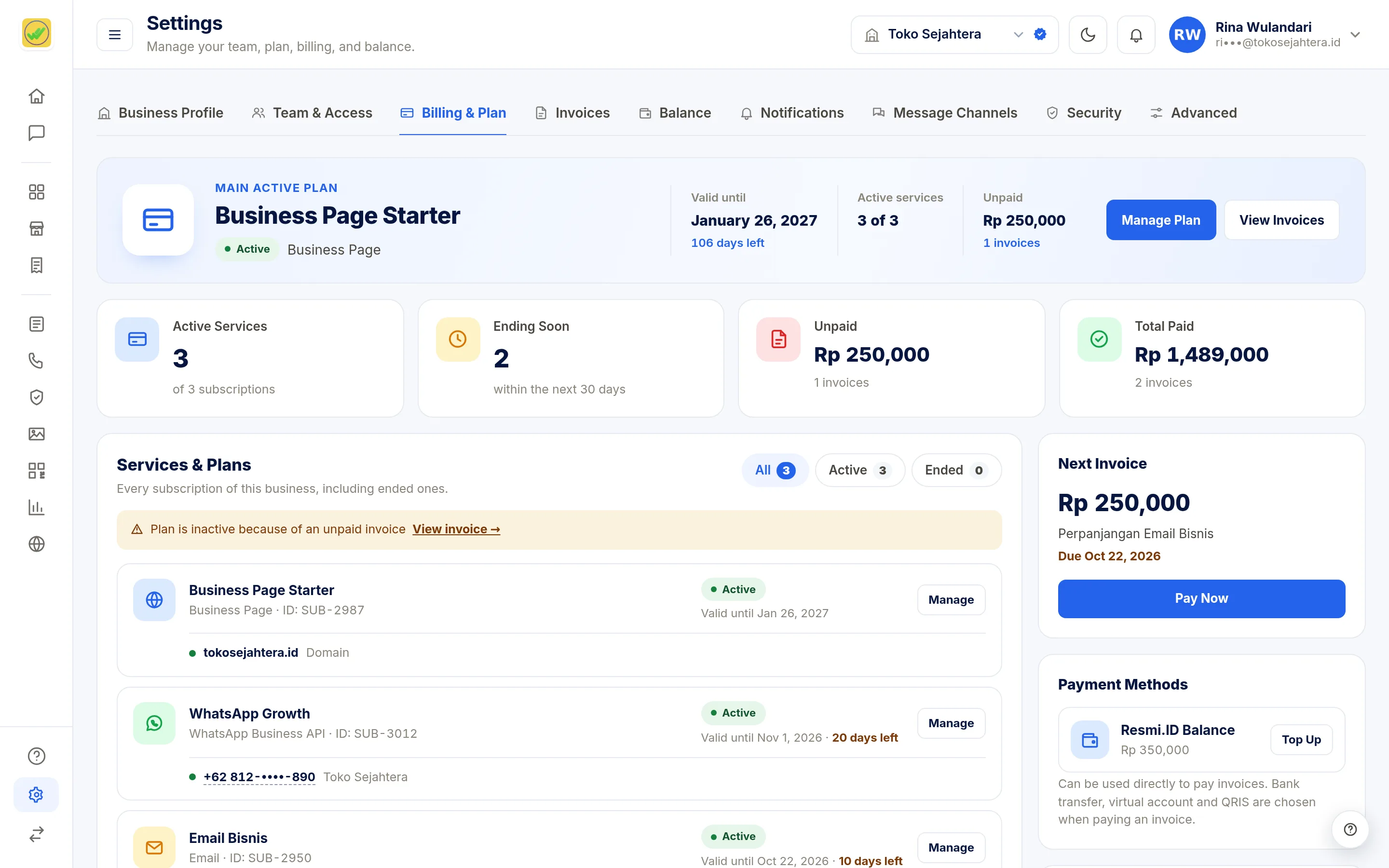Open the shield check sidebar icon
1389x868 pixels.
pos(36,397)
